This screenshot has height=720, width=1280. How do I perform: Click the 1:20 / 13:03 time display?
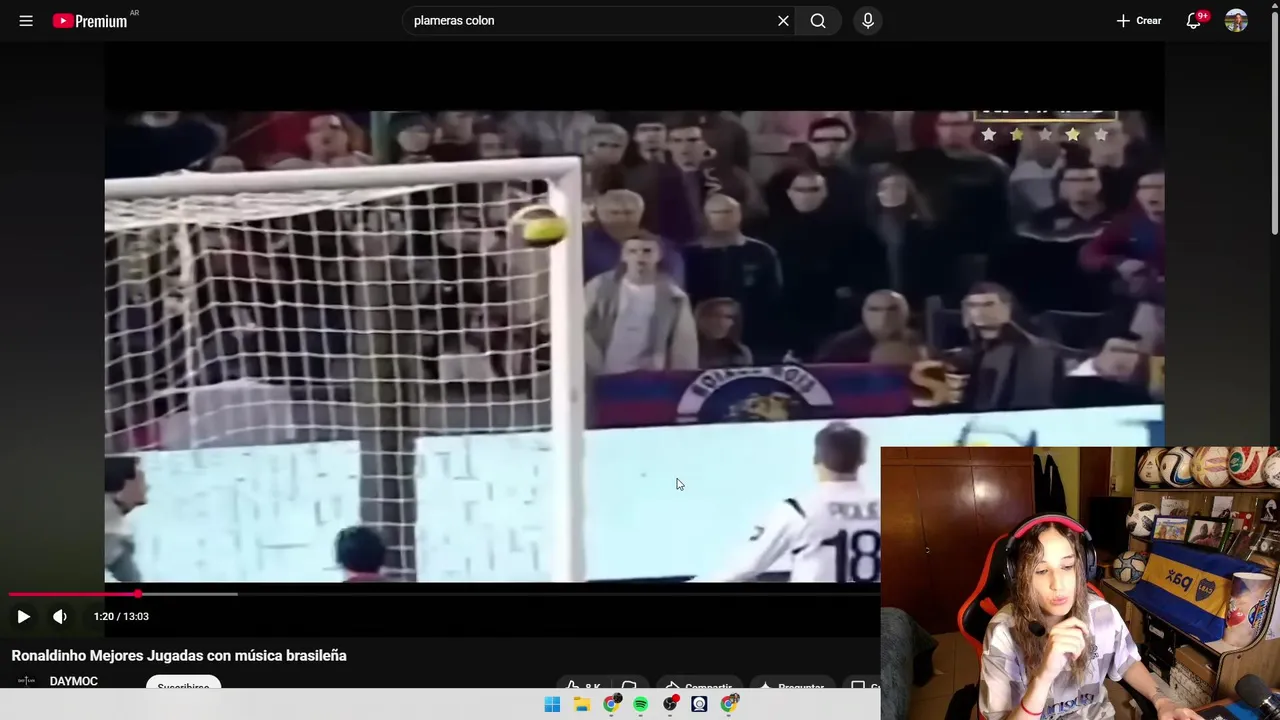click(121, 616)
